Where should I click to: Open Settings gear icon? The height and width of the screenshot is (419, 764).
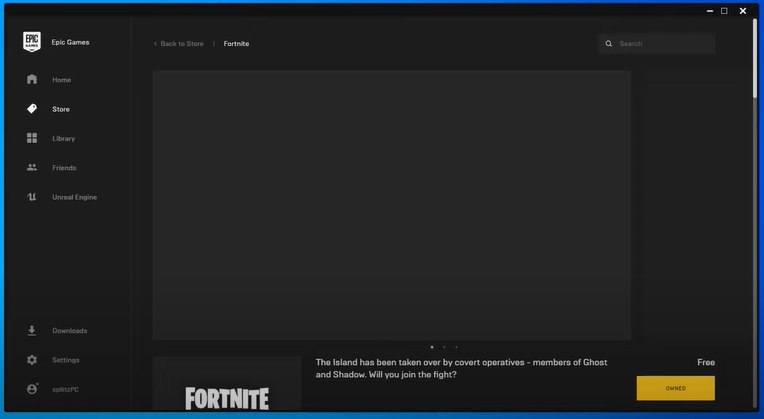[x=32, y=360]
